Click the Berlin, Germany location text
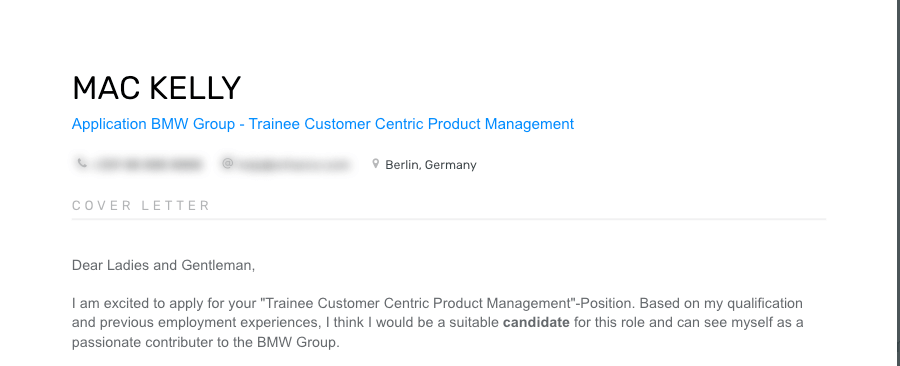 (430, 165)
